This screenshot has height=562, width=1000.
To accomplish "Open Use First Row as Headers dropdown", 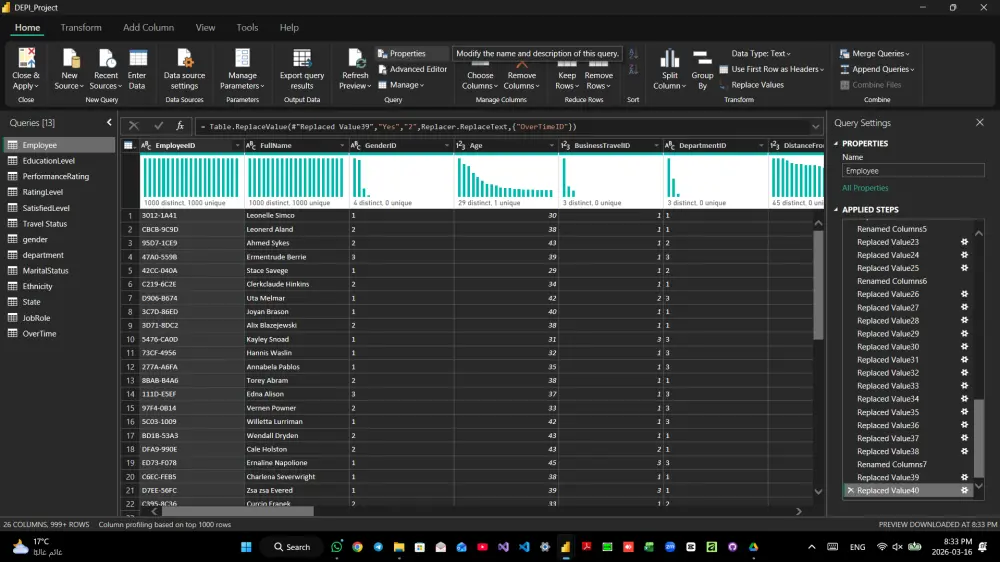I will pyautogui.click(x=772, y=69).
